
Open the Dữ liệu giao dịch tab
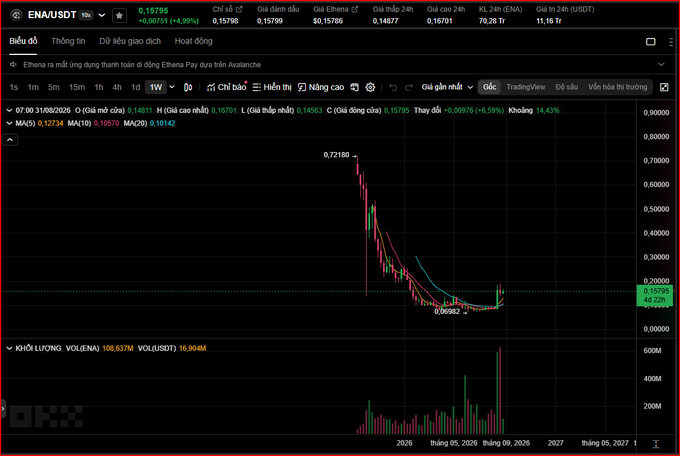pyautogui.click(x=130, y=41)
